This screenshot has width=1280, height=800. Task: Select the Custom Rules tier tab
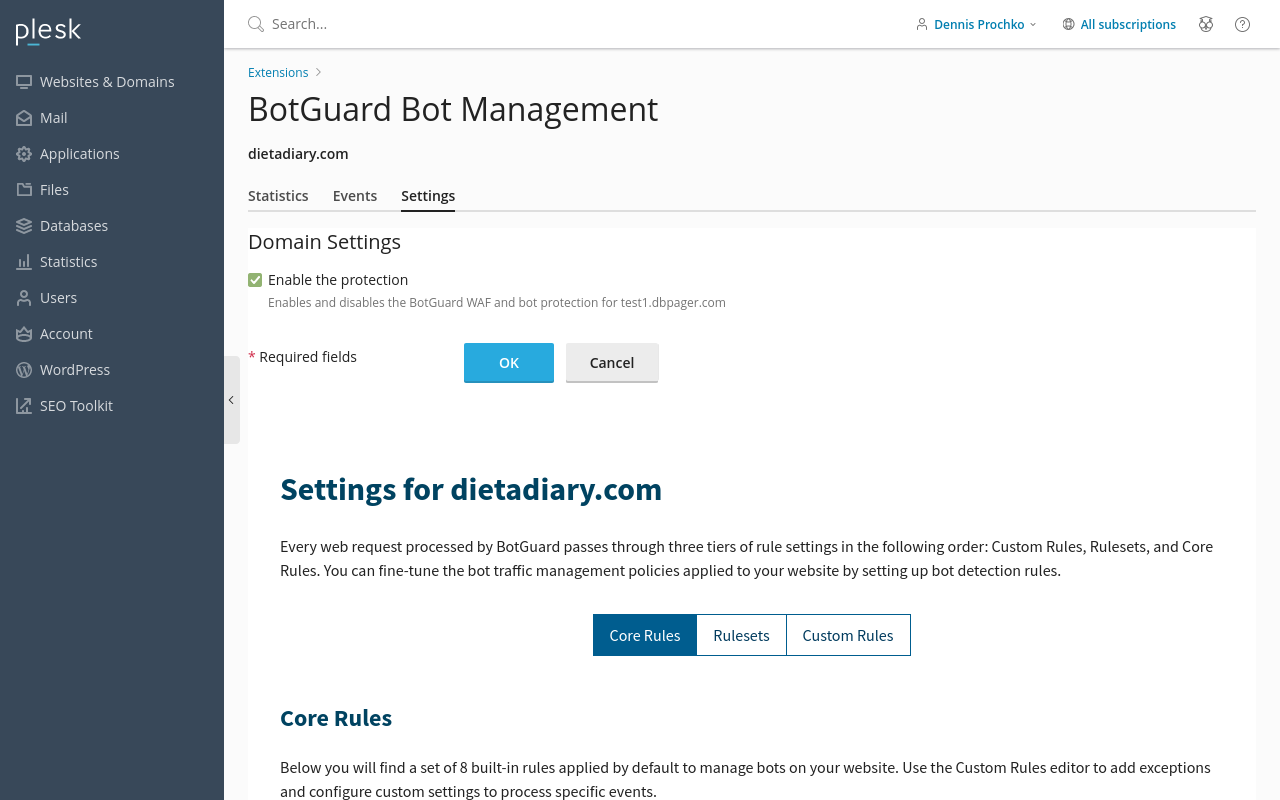[x=848, y=635]
